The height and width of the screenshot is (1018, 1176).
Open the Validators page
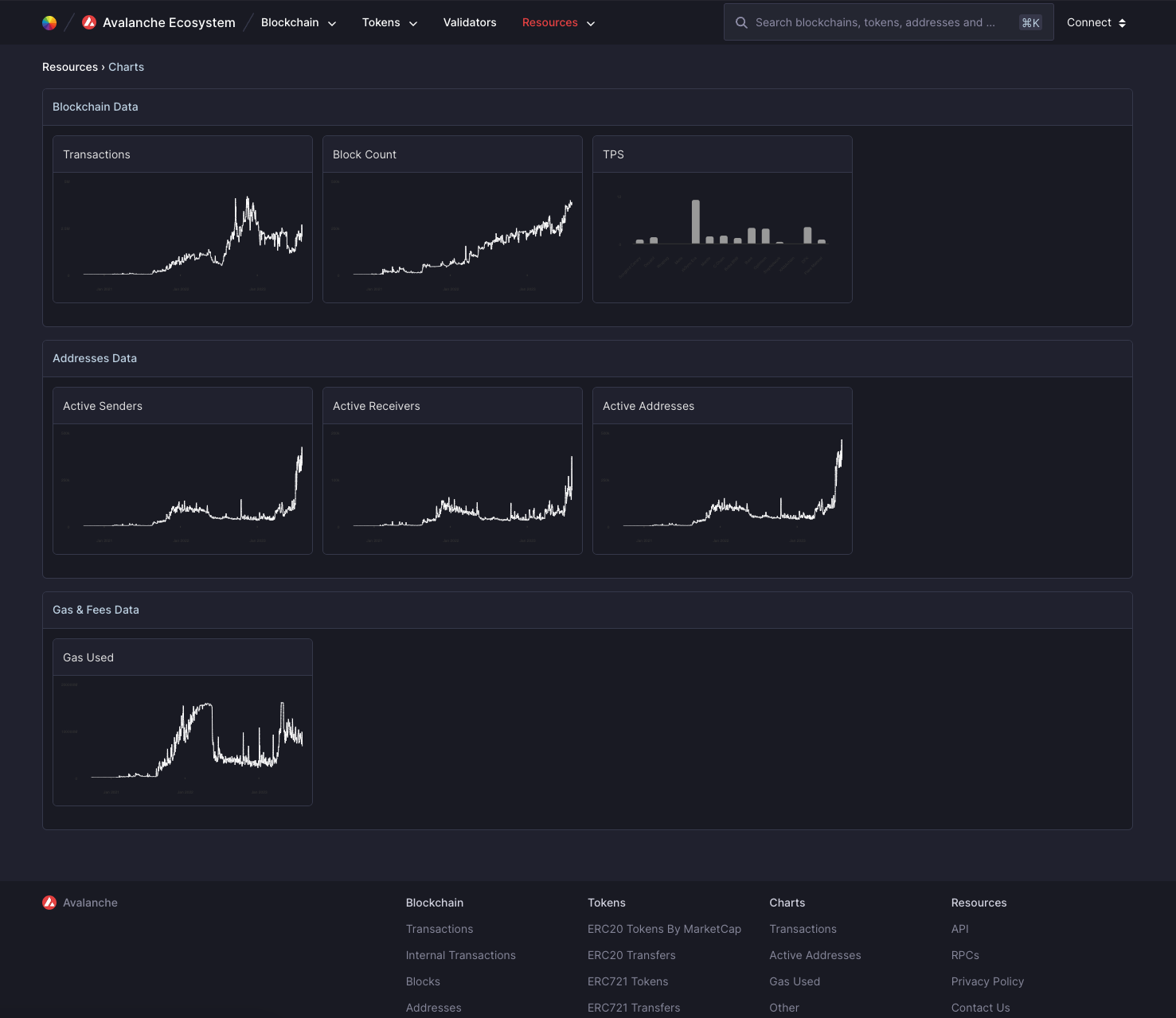(x=470, y=22)
